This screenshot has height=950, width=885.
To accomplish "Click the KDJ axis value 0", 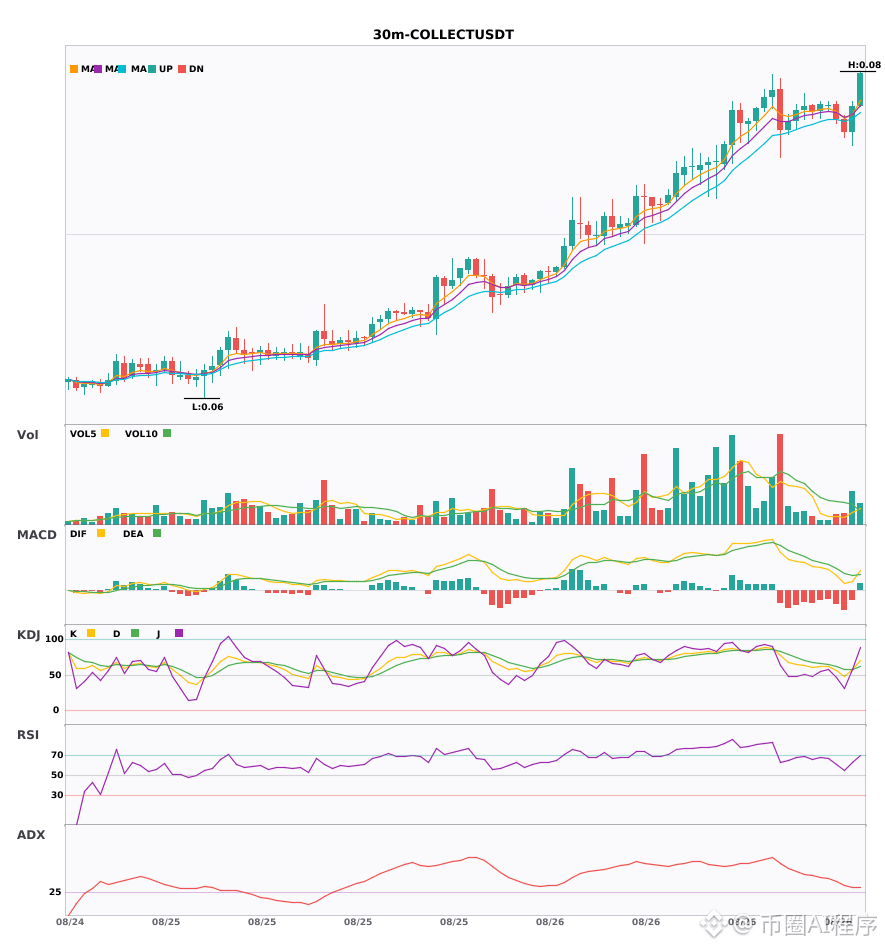I will click(56, 710).
